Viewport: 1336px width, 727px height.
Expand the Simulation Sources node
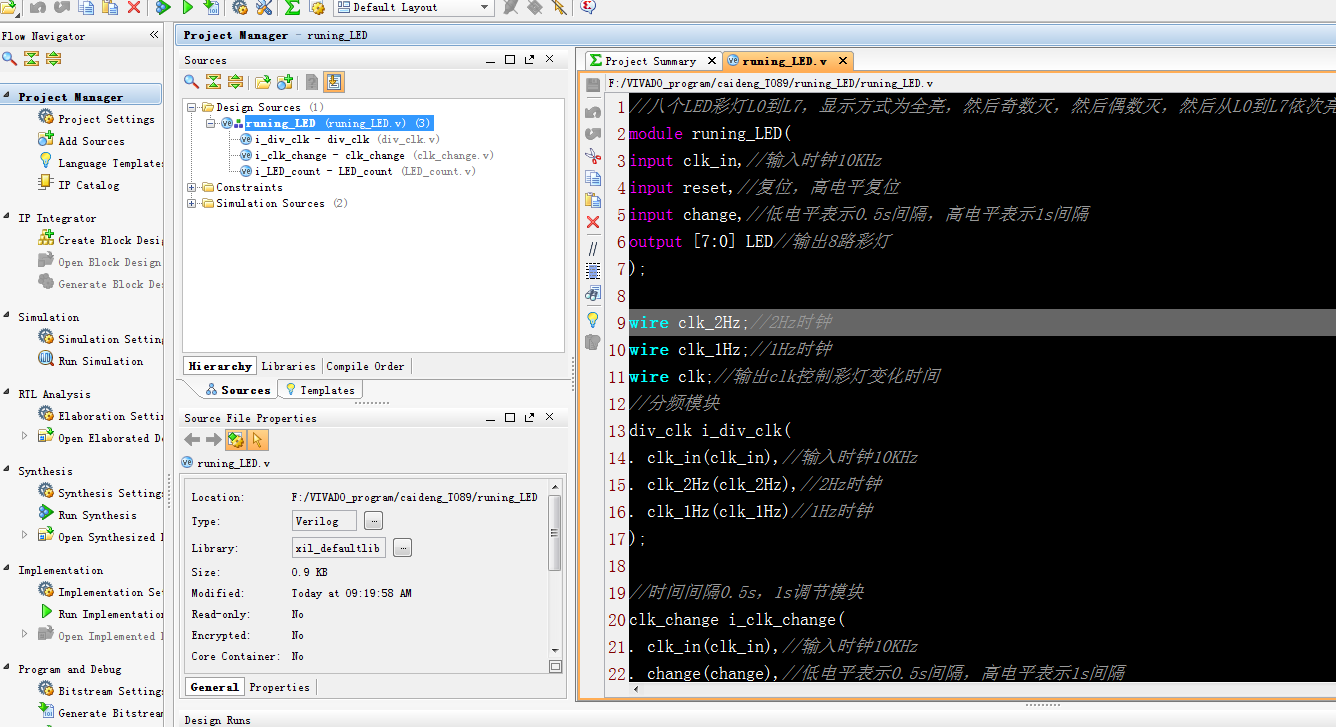192,203
